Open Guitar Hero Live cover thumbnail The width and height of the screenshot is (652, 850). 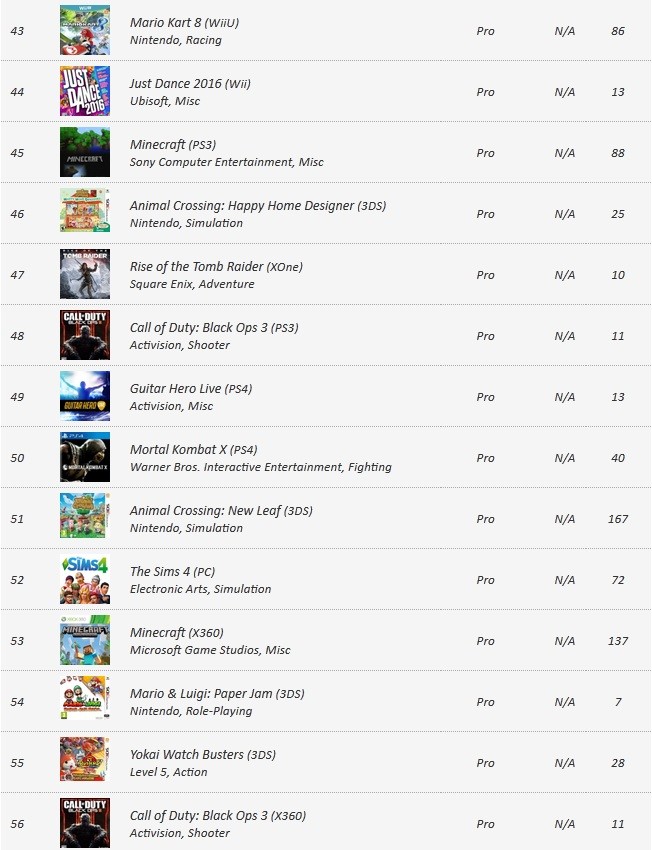click(x=85, y=396)
